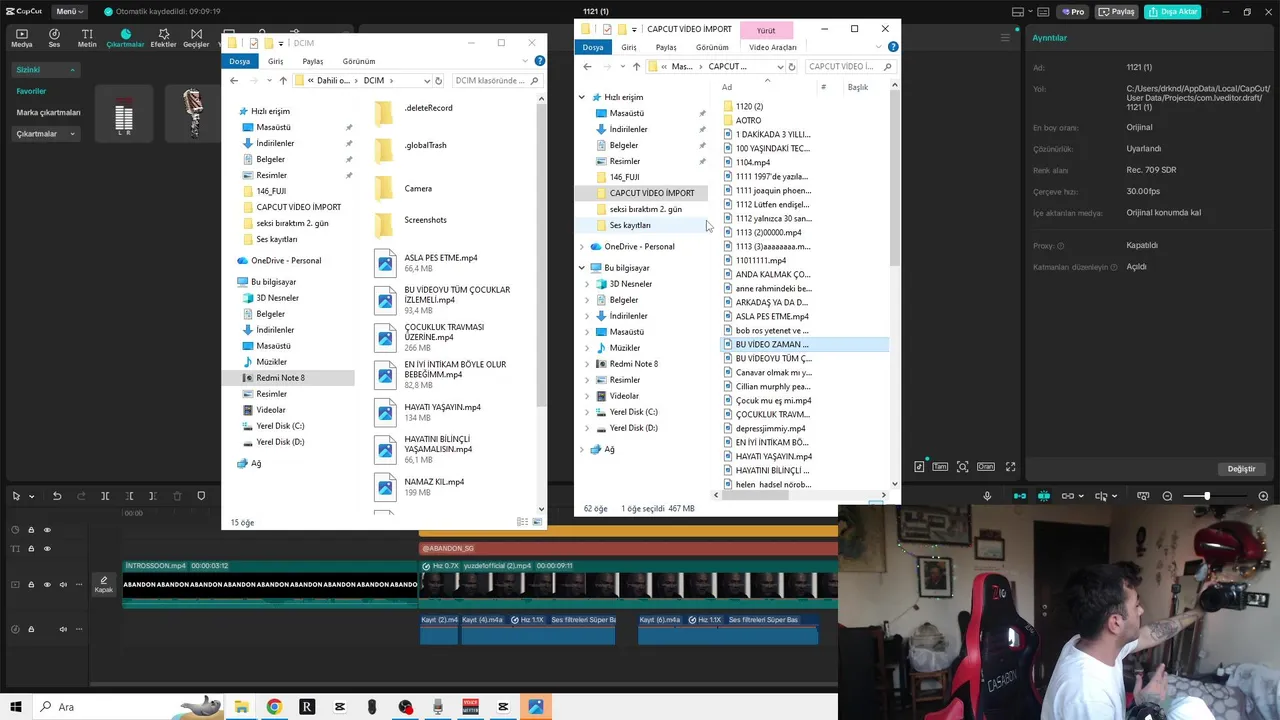Expand the Çıkartmalar category in sidebar
This screenshot has width=1280, height=720.
(45, 133)
